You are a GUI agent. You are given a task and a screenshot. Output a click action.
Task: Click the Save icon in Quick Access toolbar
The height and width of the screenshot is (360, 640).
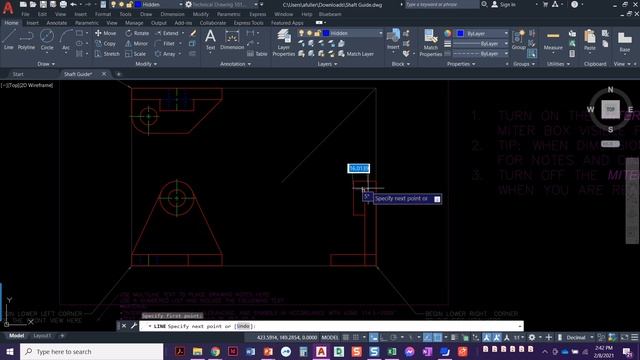pos(43,4)
